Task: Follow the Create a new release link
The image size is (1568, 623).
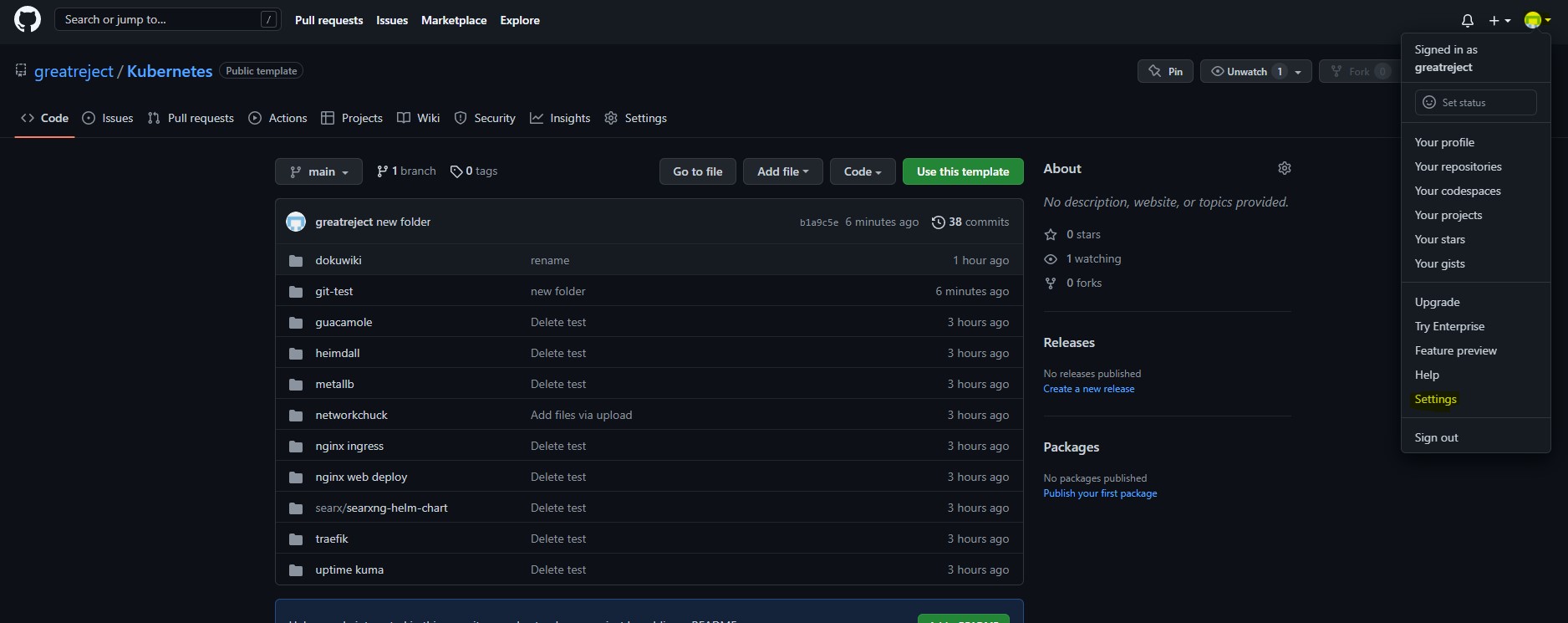Action: click(1088, 389)
